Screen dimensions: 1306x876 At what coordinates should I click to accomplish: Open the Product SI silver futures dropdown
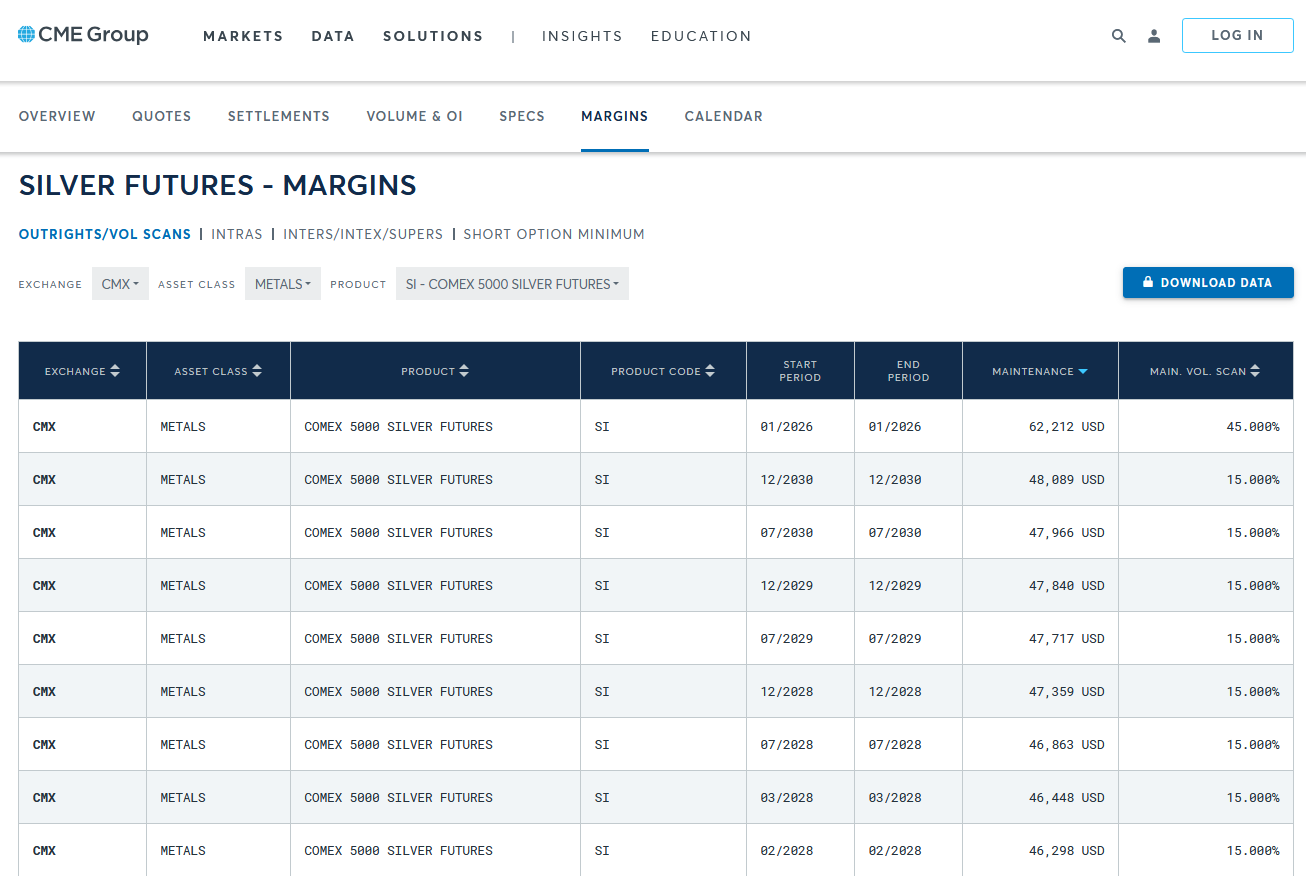tap(512, 284)
